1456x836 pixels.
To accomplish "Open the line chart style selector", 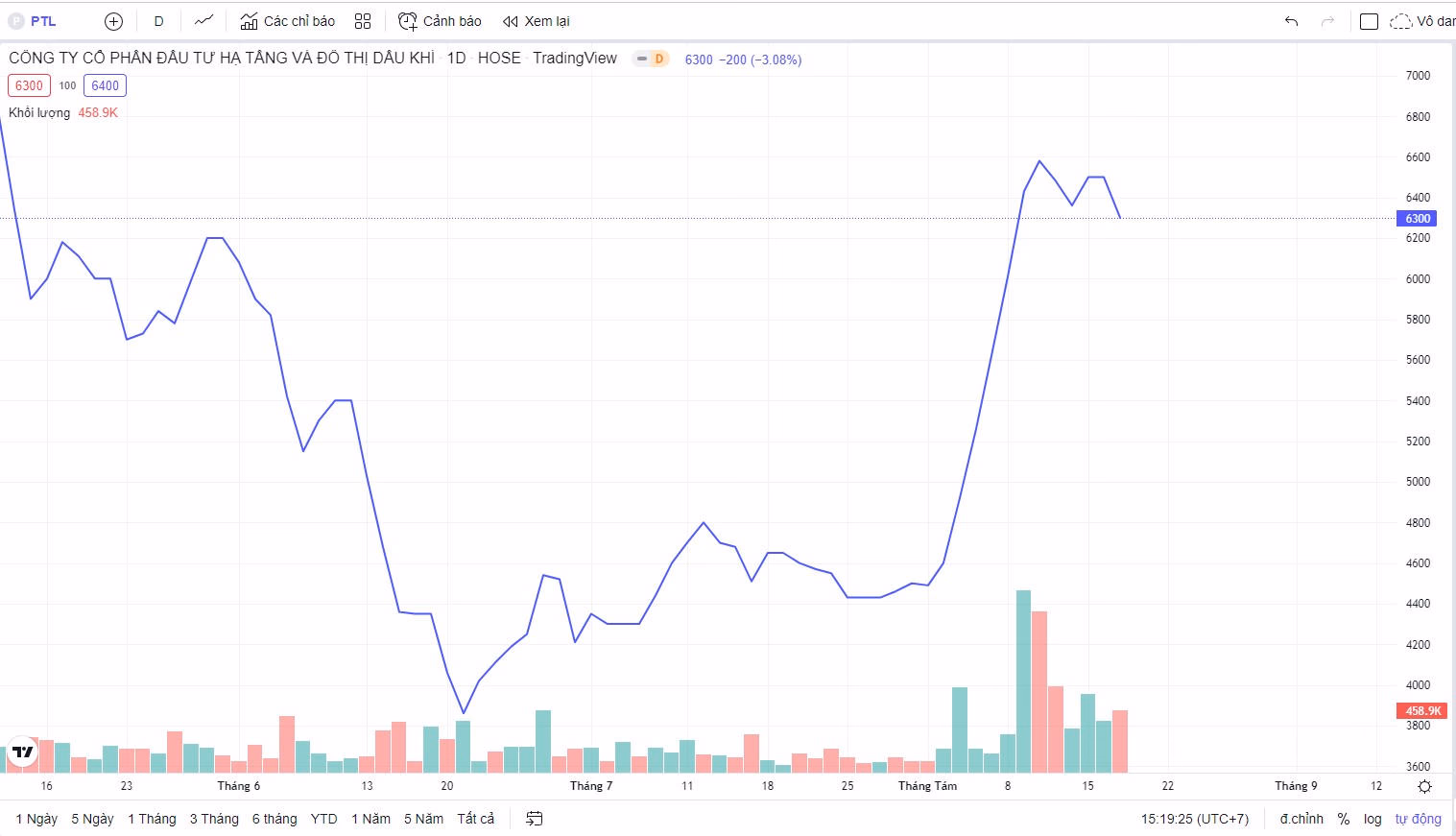I will [x=203, y=21].
